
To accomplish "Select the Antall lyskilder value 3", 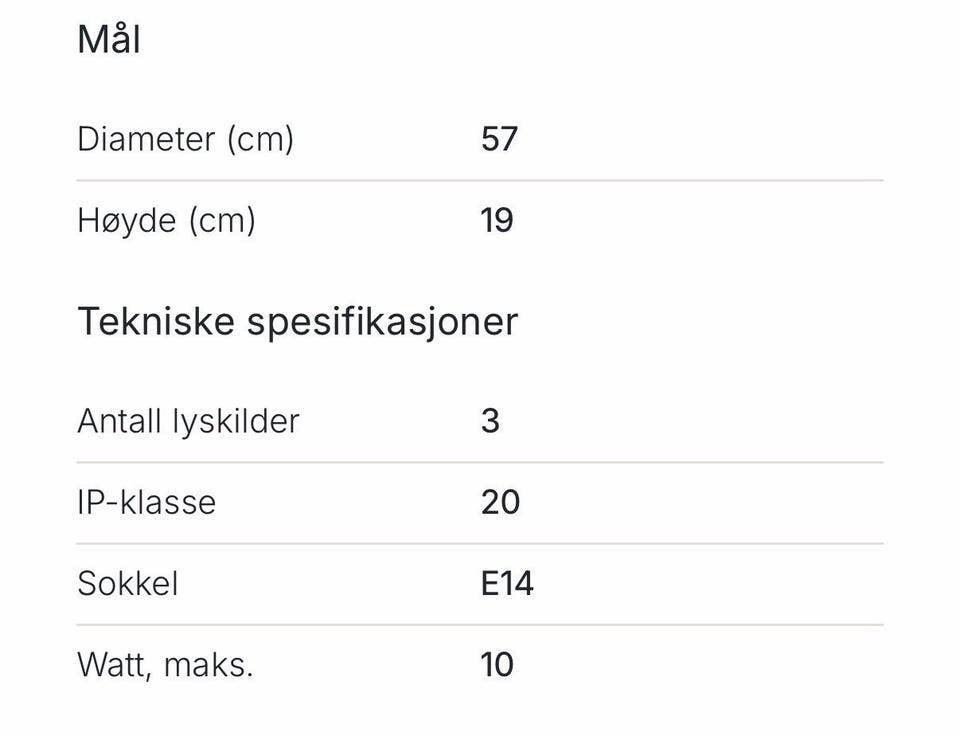I will [490, 421].
